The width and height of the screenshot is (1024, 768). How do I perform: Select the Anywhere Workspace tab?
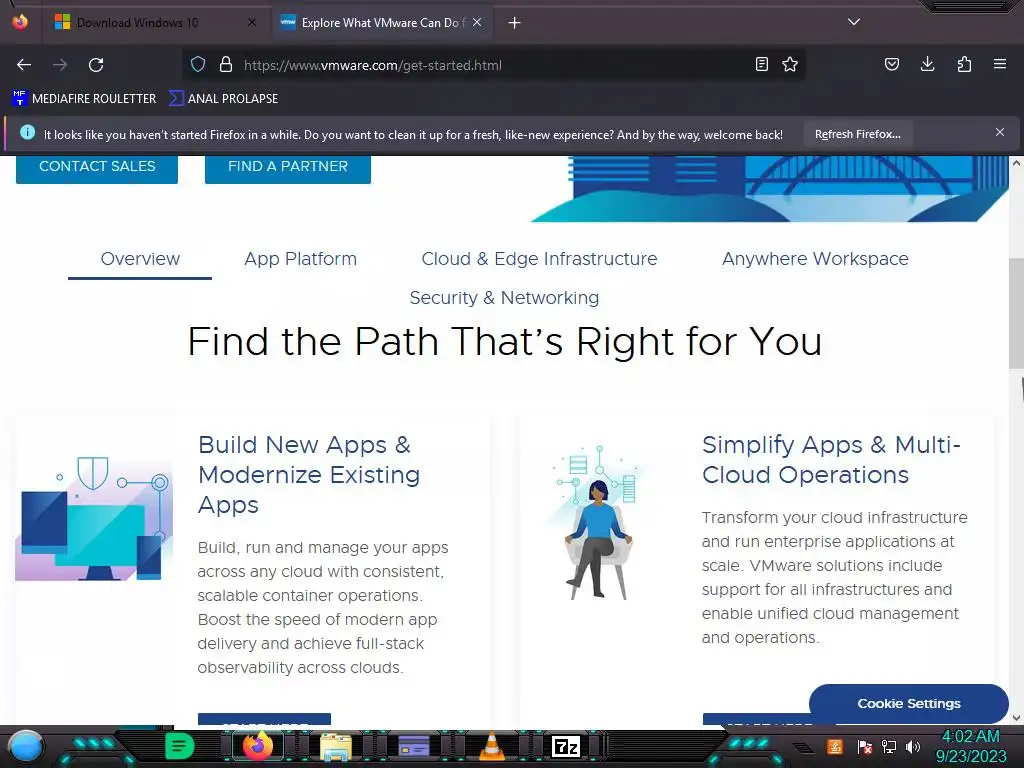click(x=815, y=259)
